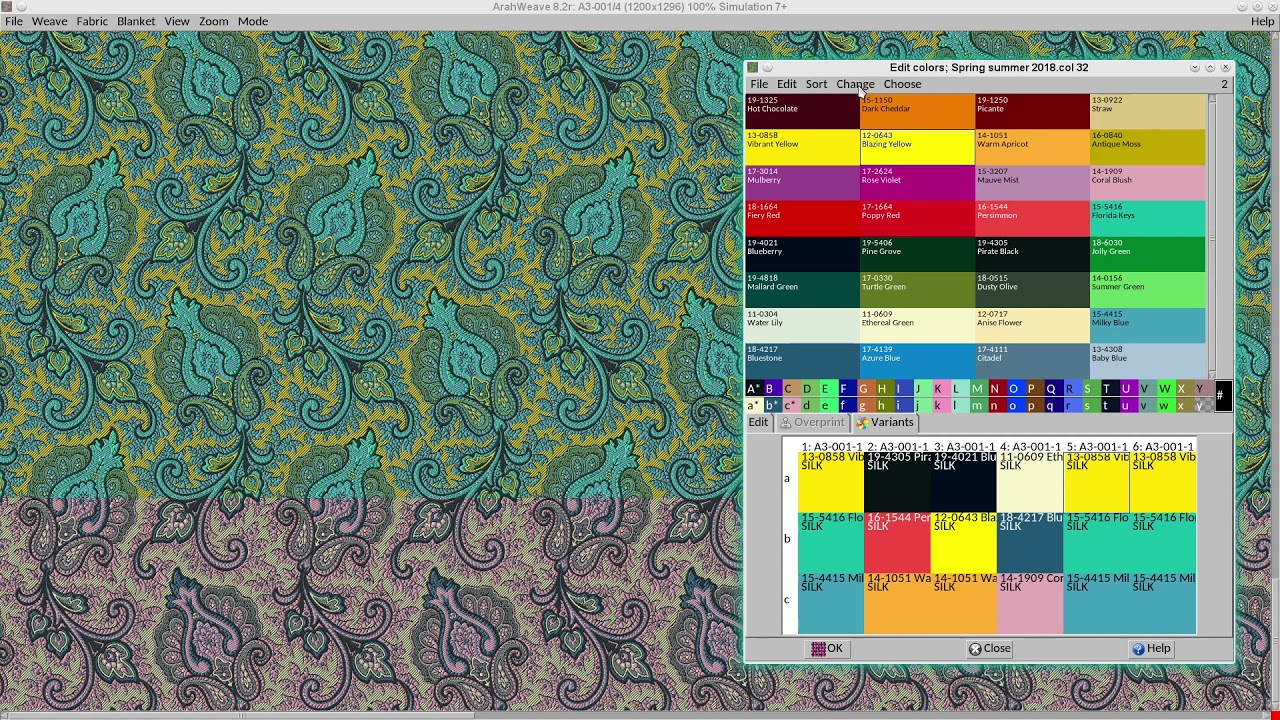The height and width of the screenshot is (720, 1280).
Task: Open the Sort menu in Edit colors
Action: [816, 84]
